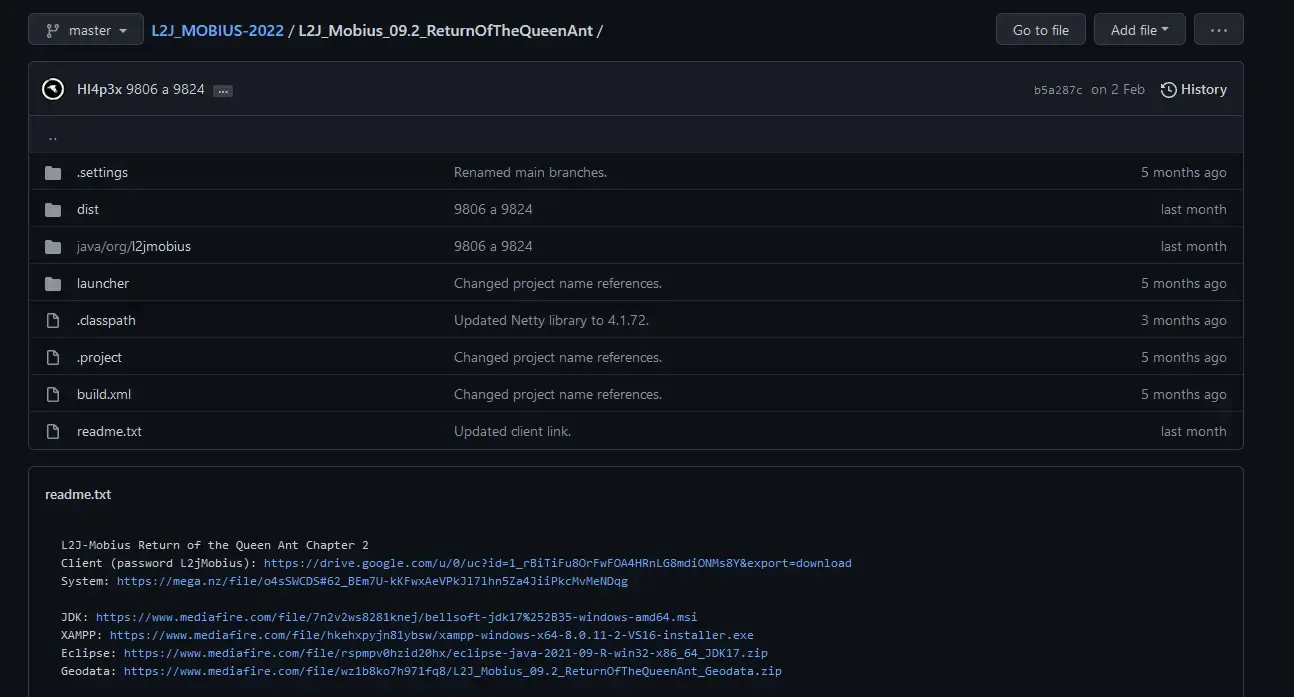Open commit hash b5a287c

tap(1058, 90)
